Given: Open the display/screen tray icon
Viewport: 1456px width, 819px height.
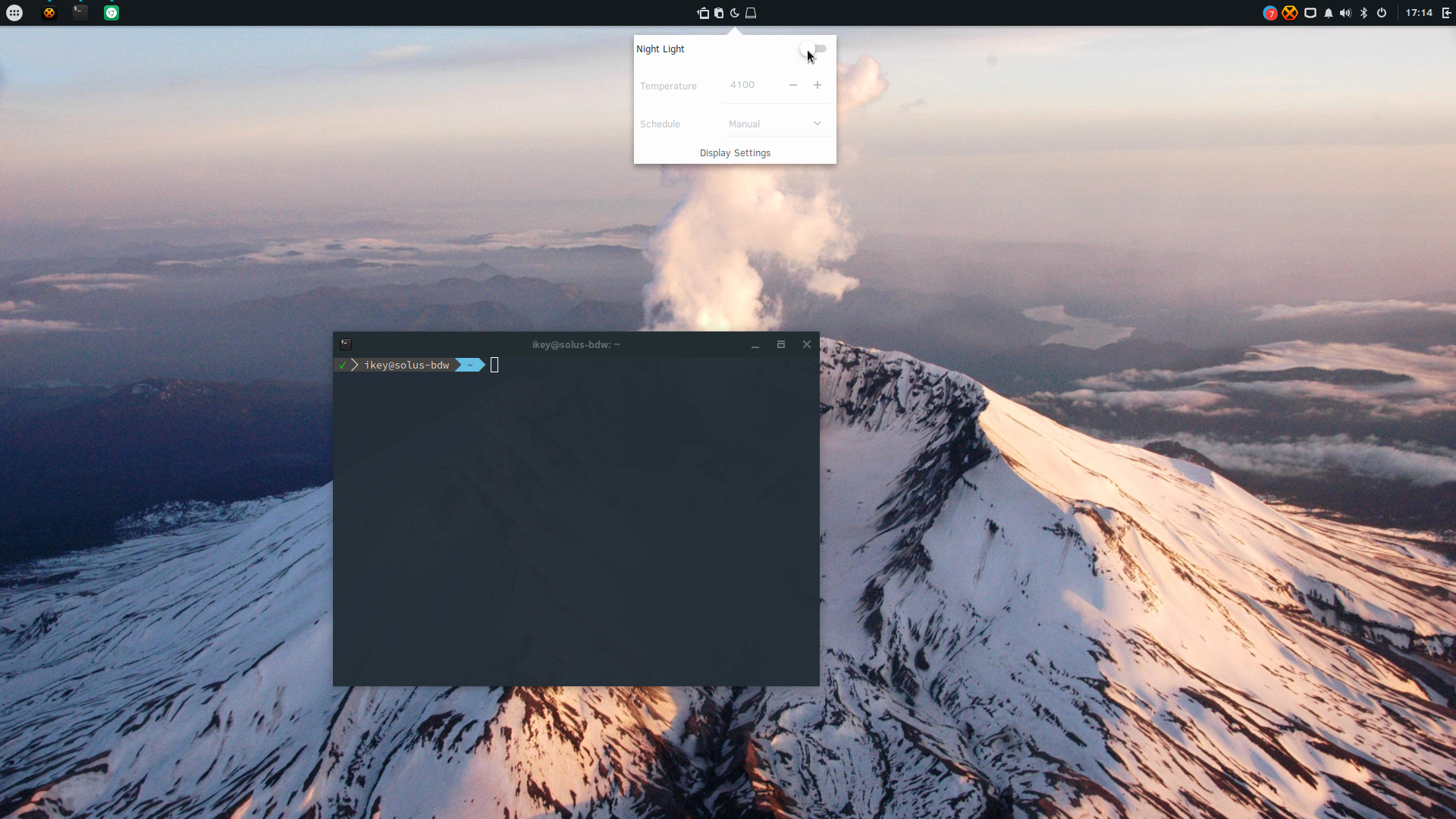Looking at the screenshot, I should (x=1310, y=13).
